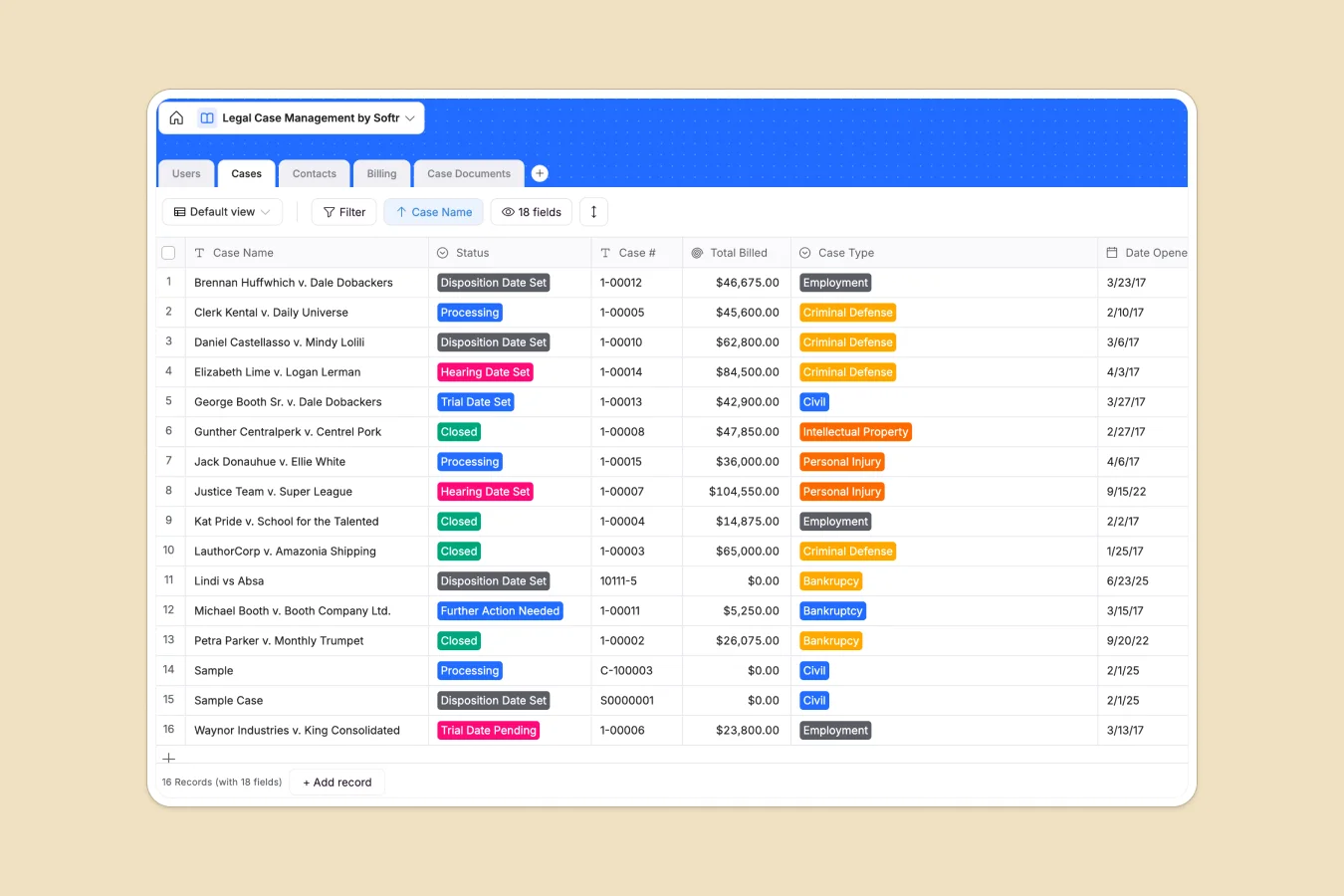The height and width of the screenshot is (896, 1344).
Task: Click the plus button to add a new table
Action: [540, 173]
